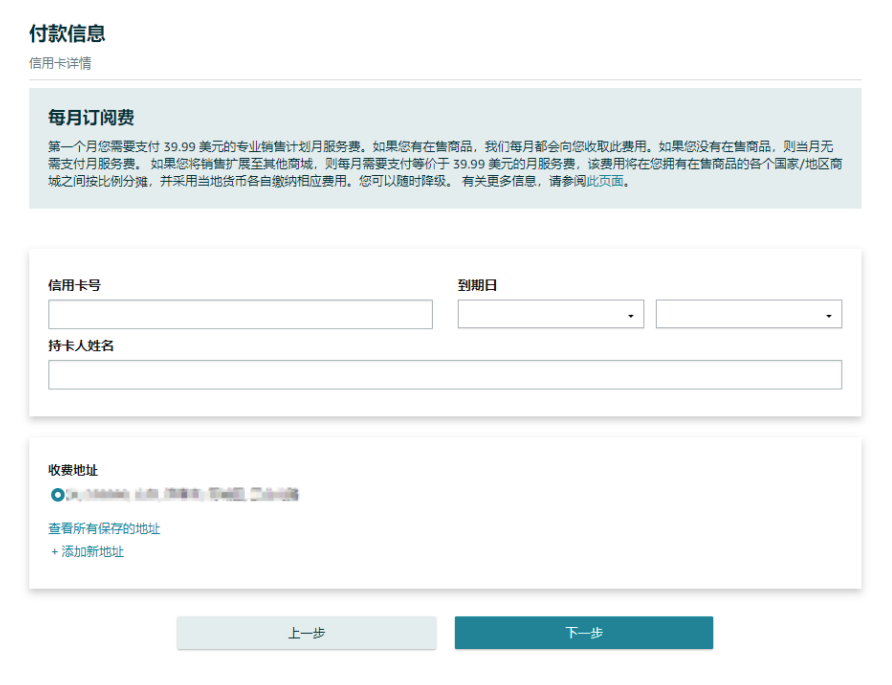The width and height of the screenshot is (892, 685).
Task: Focus the 持卡人姓名 text field
Action: click(x=445, y=374)
